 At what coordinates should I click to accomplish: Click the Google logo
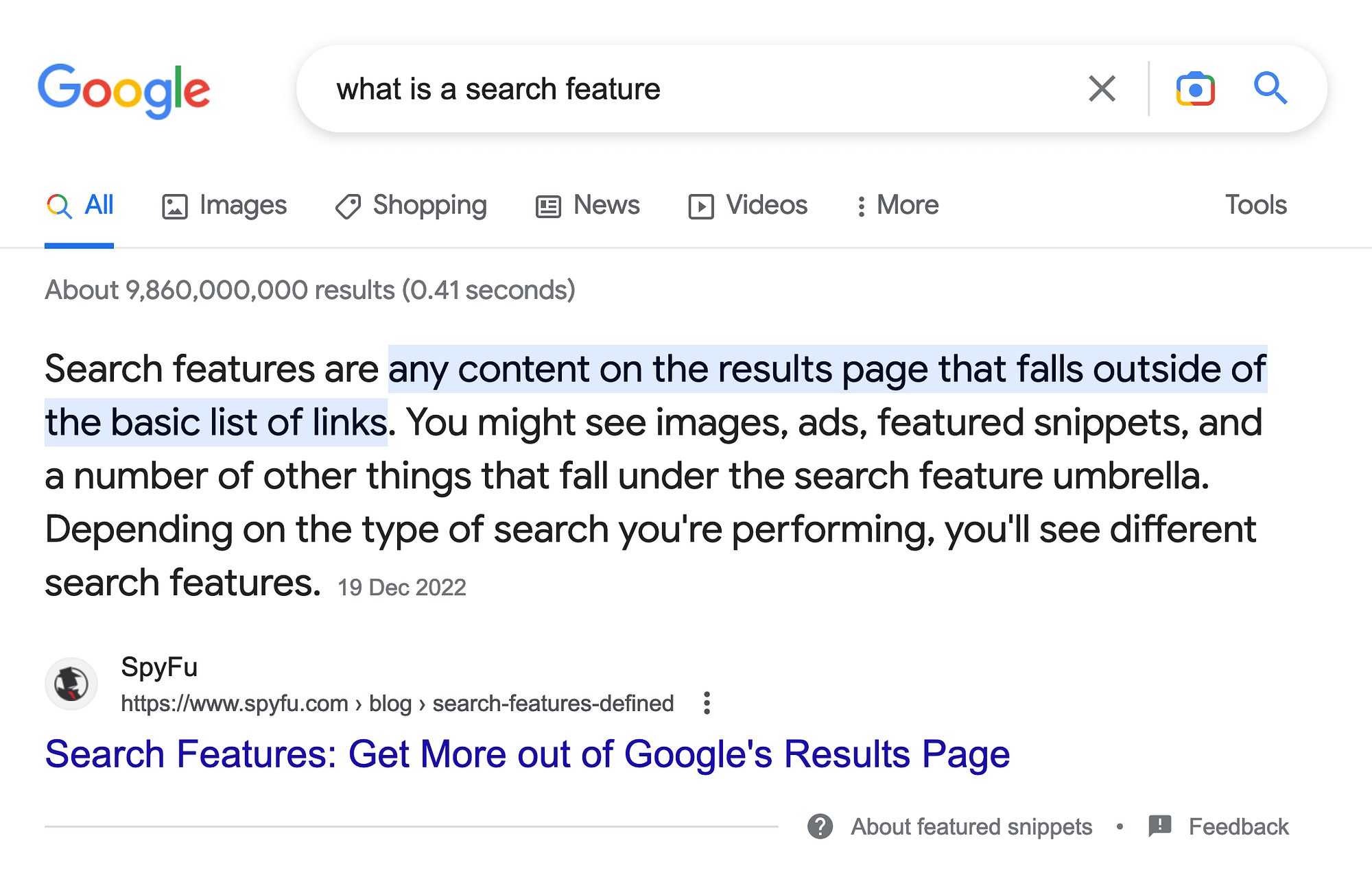tap(124, 90)
